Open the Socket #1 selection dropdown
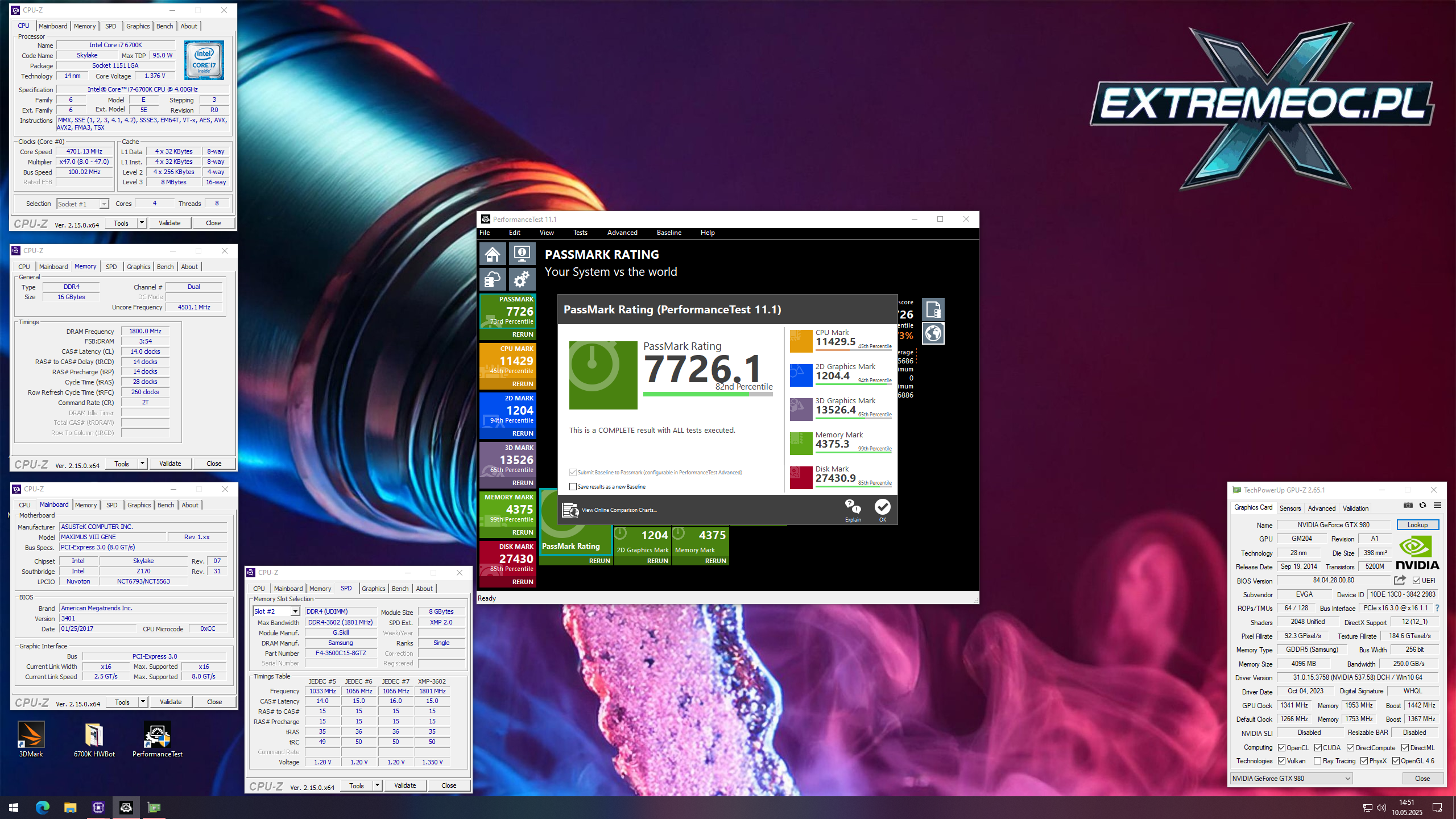1456x819 pixels. pyautogui.click(x=104, y=204)
